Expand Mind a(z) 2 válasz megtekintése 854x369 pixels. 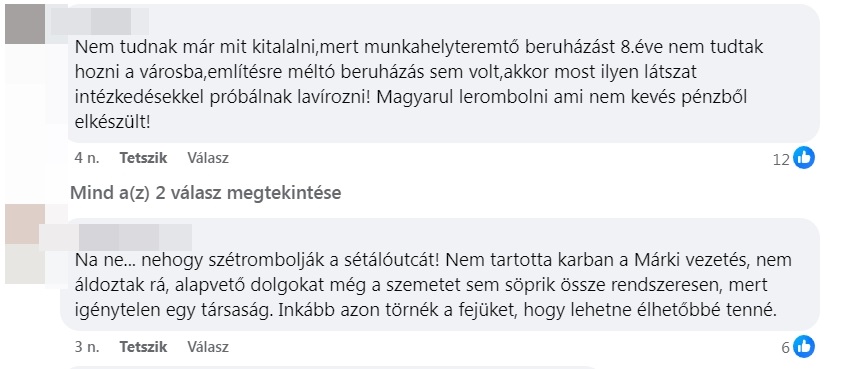pos(205,193)
